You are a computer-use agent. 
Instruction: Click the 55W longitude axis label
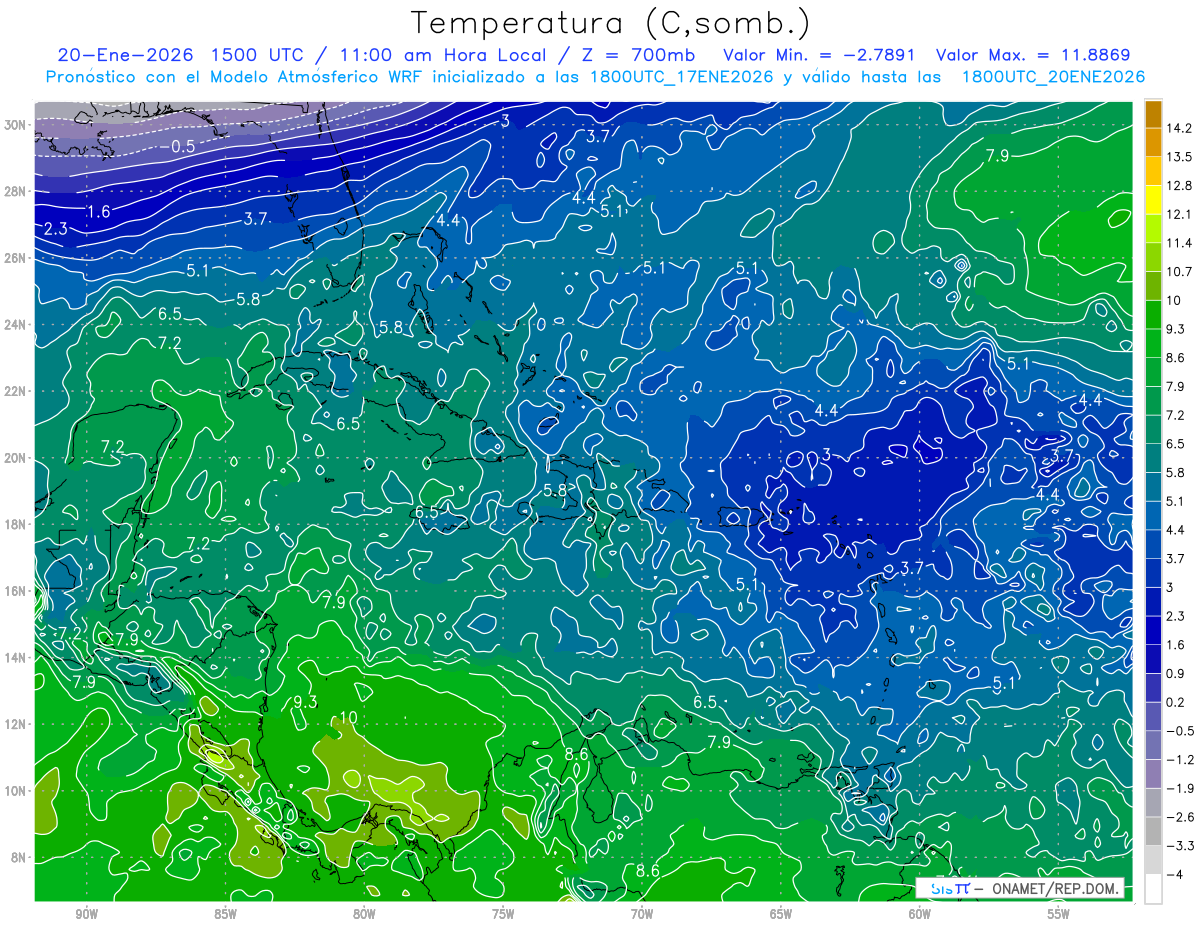click(x=1059, y=915)
